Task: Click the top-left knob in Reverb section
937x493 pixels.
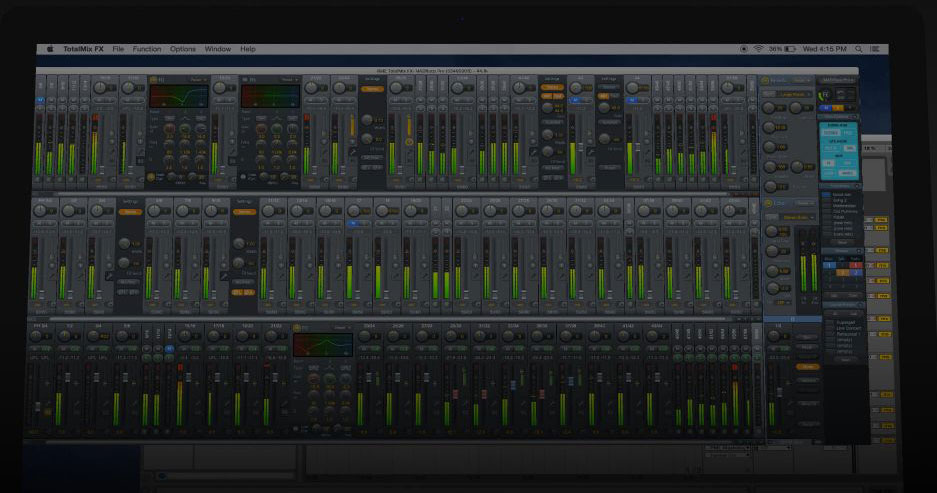Action: pos(769,108)
